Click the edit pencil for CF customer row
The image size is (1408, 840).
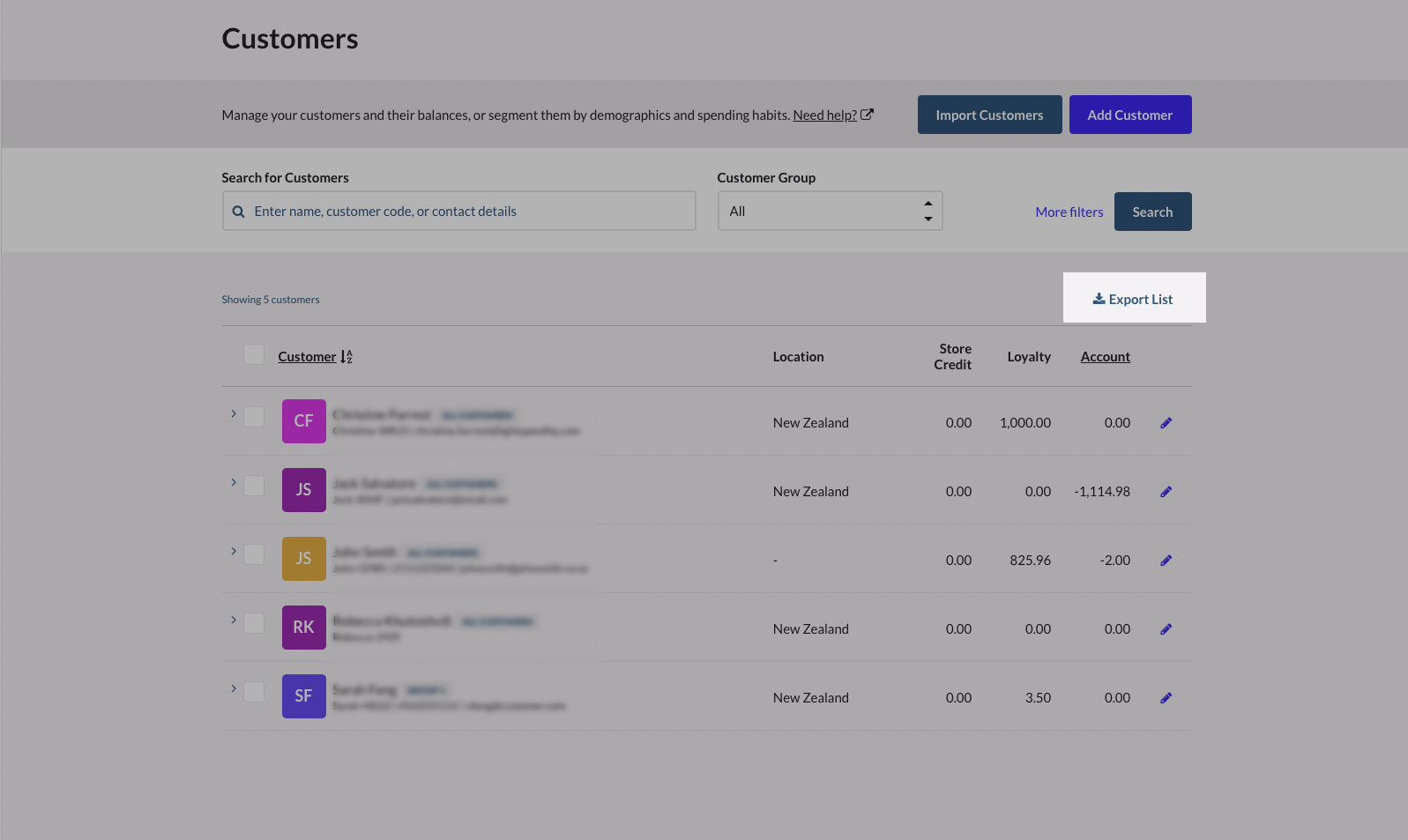point(1166,423)
